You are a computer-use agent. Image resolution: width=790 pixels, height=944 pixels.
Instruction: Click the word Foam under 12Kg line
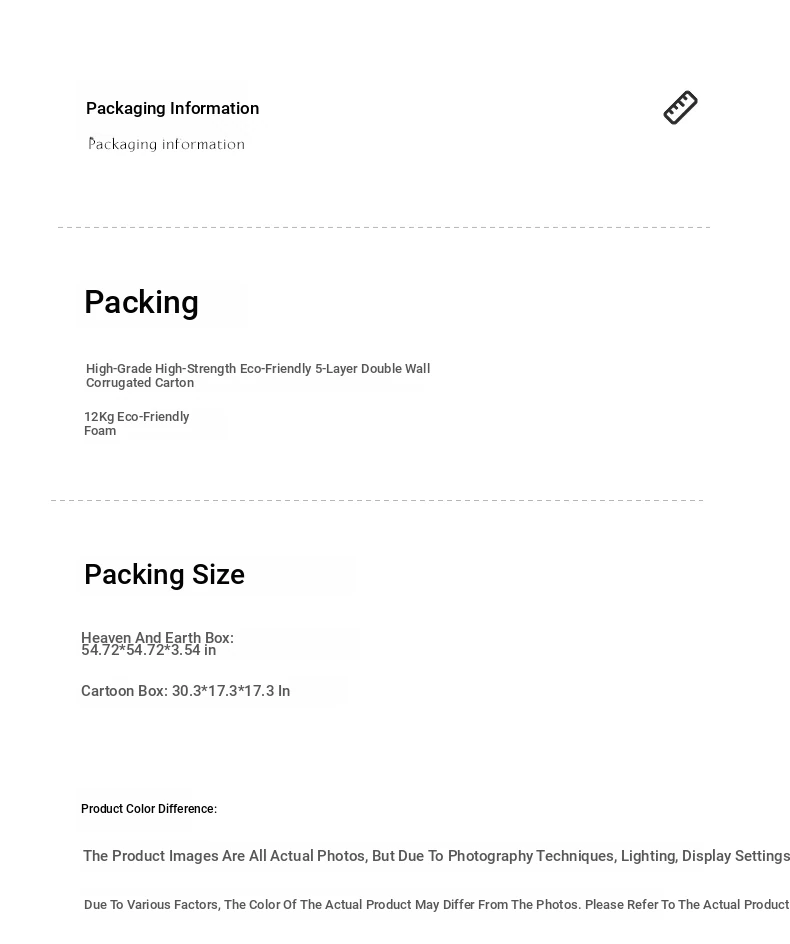[100, 431]
